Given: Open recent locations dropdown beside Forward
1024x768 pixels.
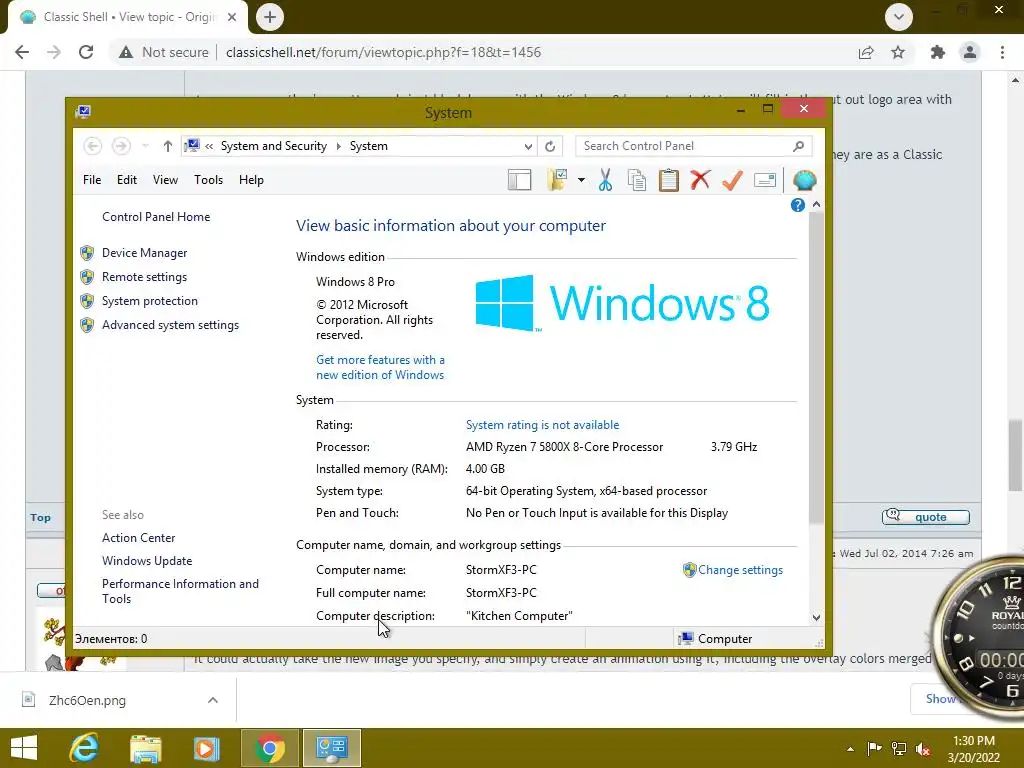Looking at the screenshot, I should (145, 146).
